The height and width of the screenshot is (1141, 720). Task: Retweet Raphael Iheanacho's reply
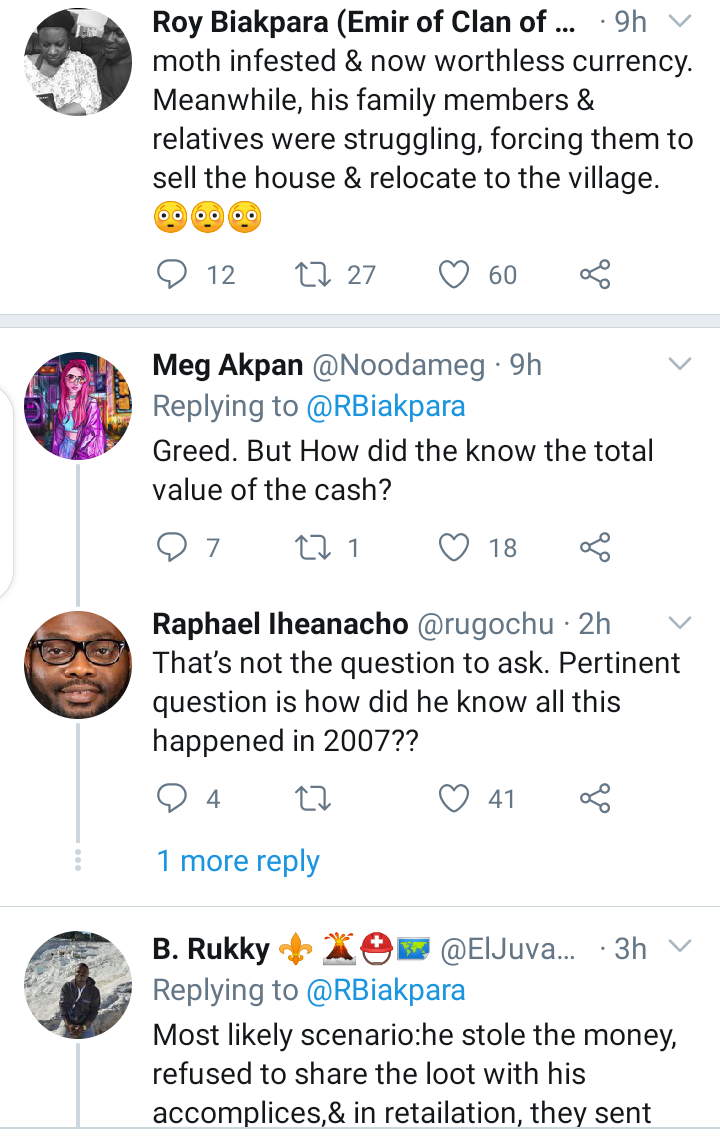315,798
